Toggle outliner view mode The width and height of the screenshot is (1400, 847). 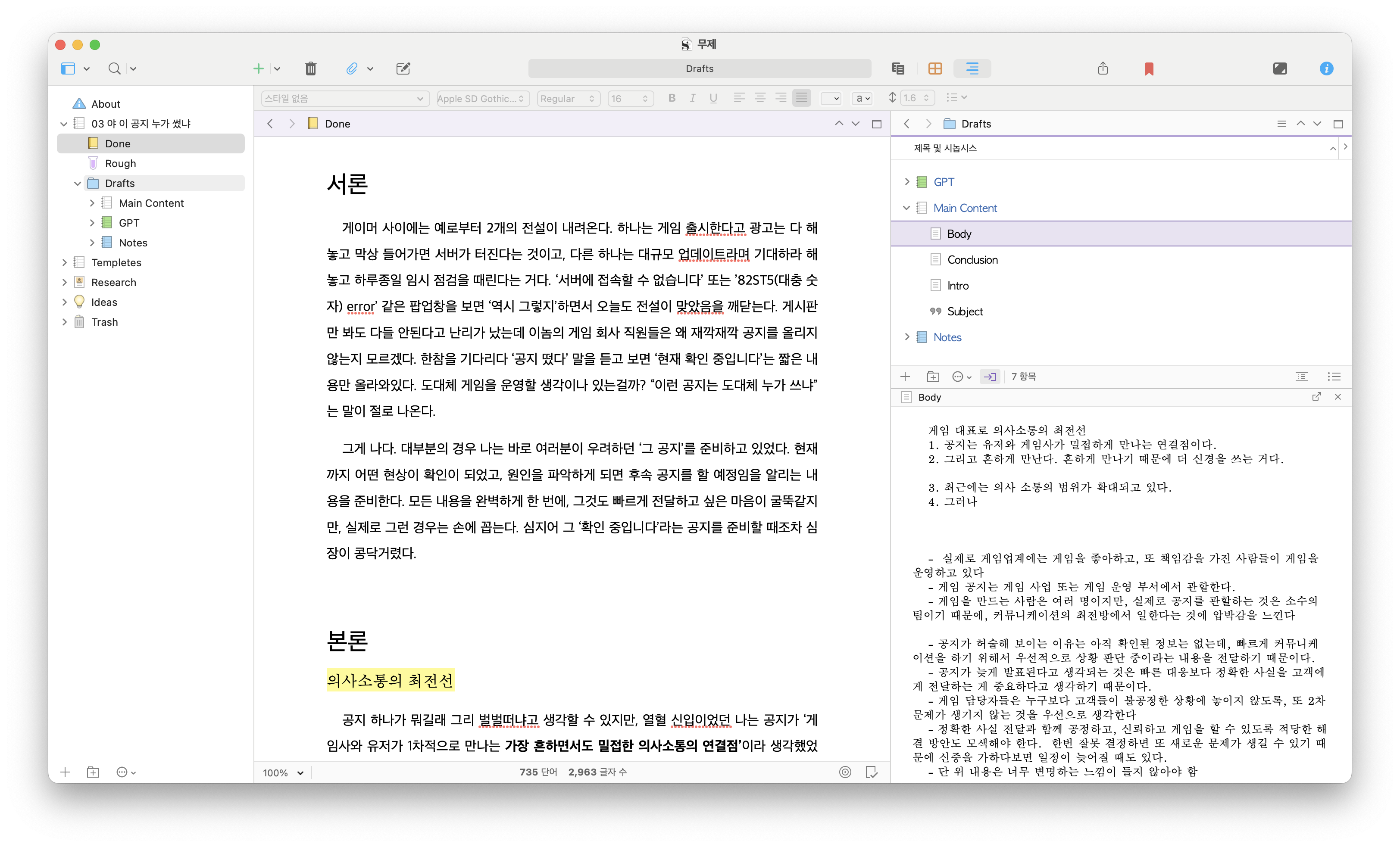pos(972,69)
